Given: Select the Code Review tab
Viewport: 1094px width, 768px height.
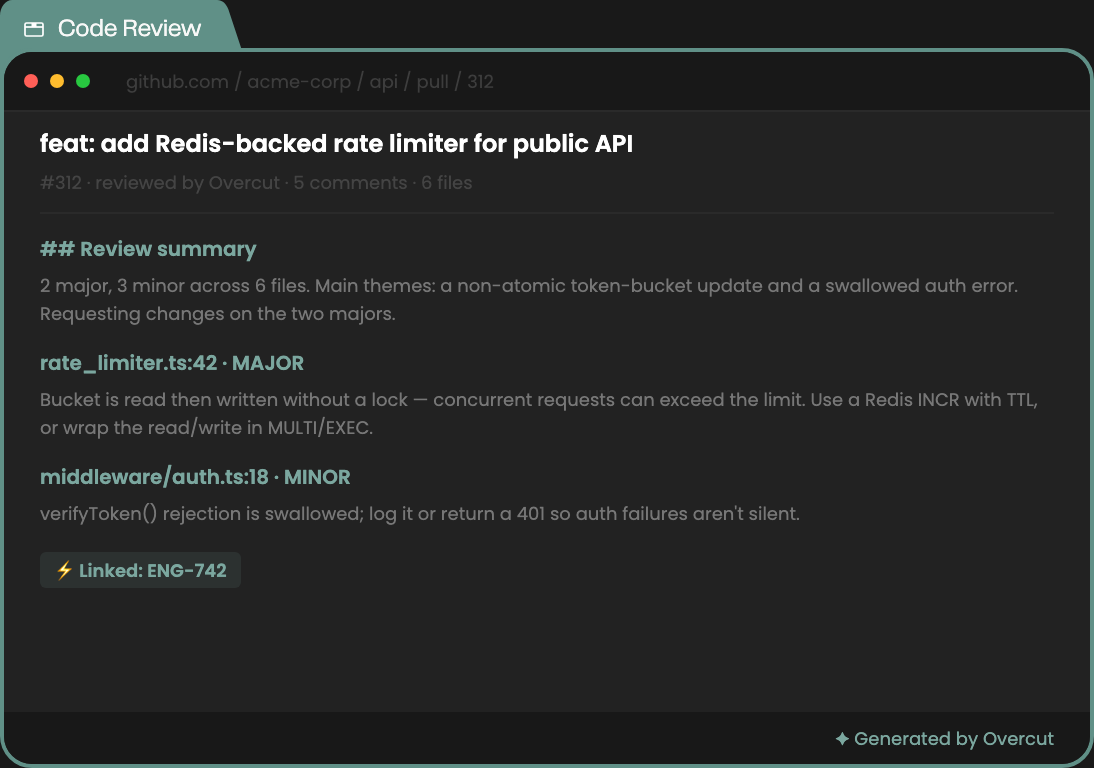Looking at the screenshot, I should pos(119,27).
